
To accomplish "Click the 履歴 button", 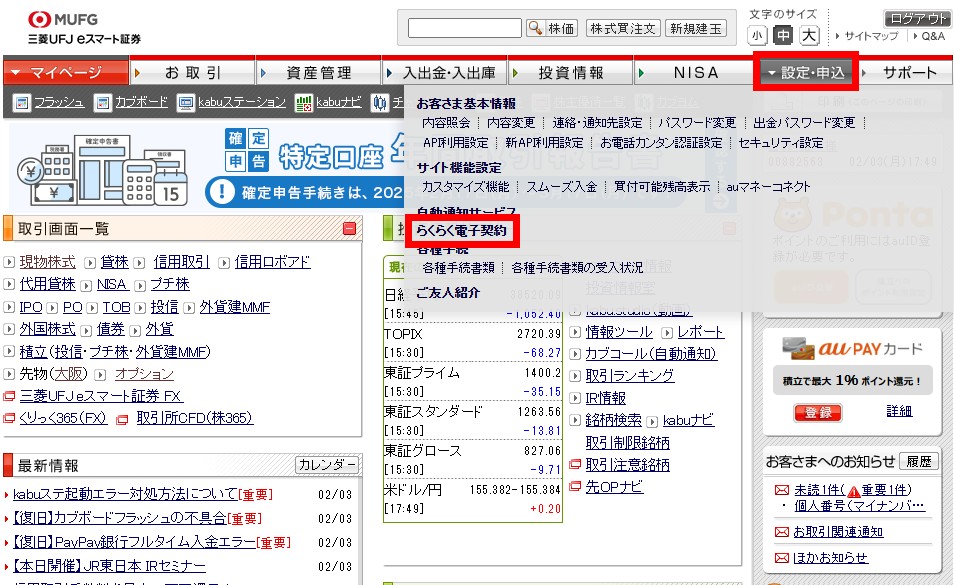I will pos(919,462).
